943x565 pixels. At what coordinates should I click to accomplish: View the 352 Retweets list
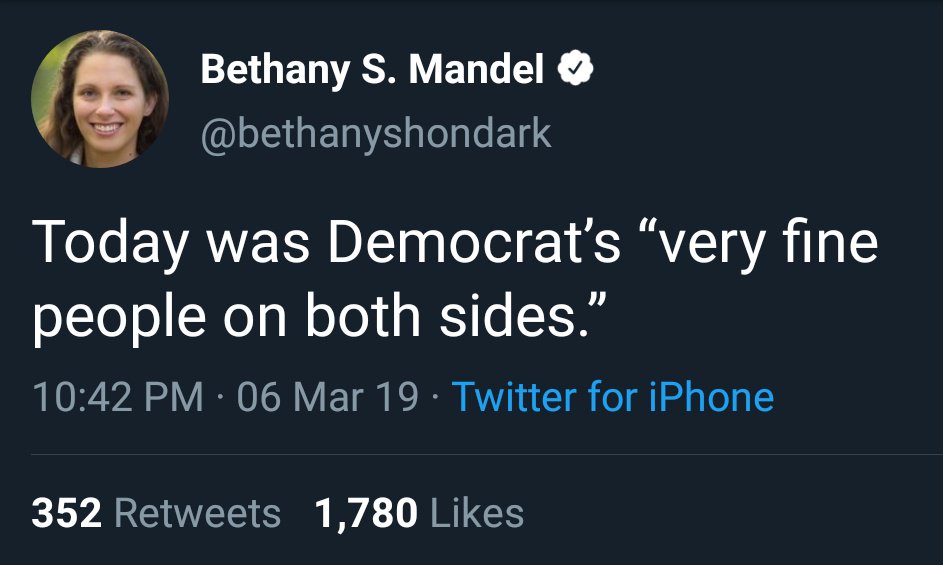156,513
